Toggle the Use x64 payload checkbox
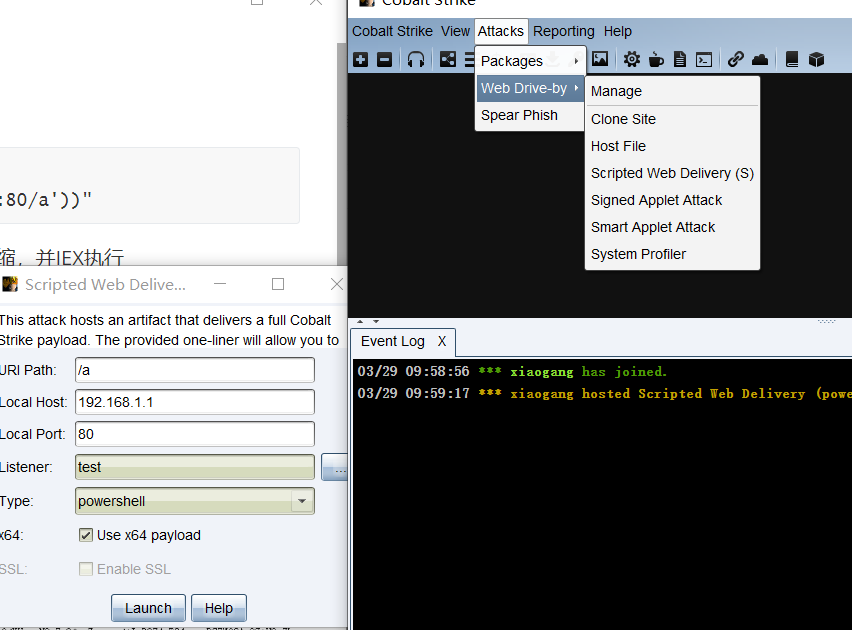The height and width of the screenshot is (630, 852). [85, 535]
